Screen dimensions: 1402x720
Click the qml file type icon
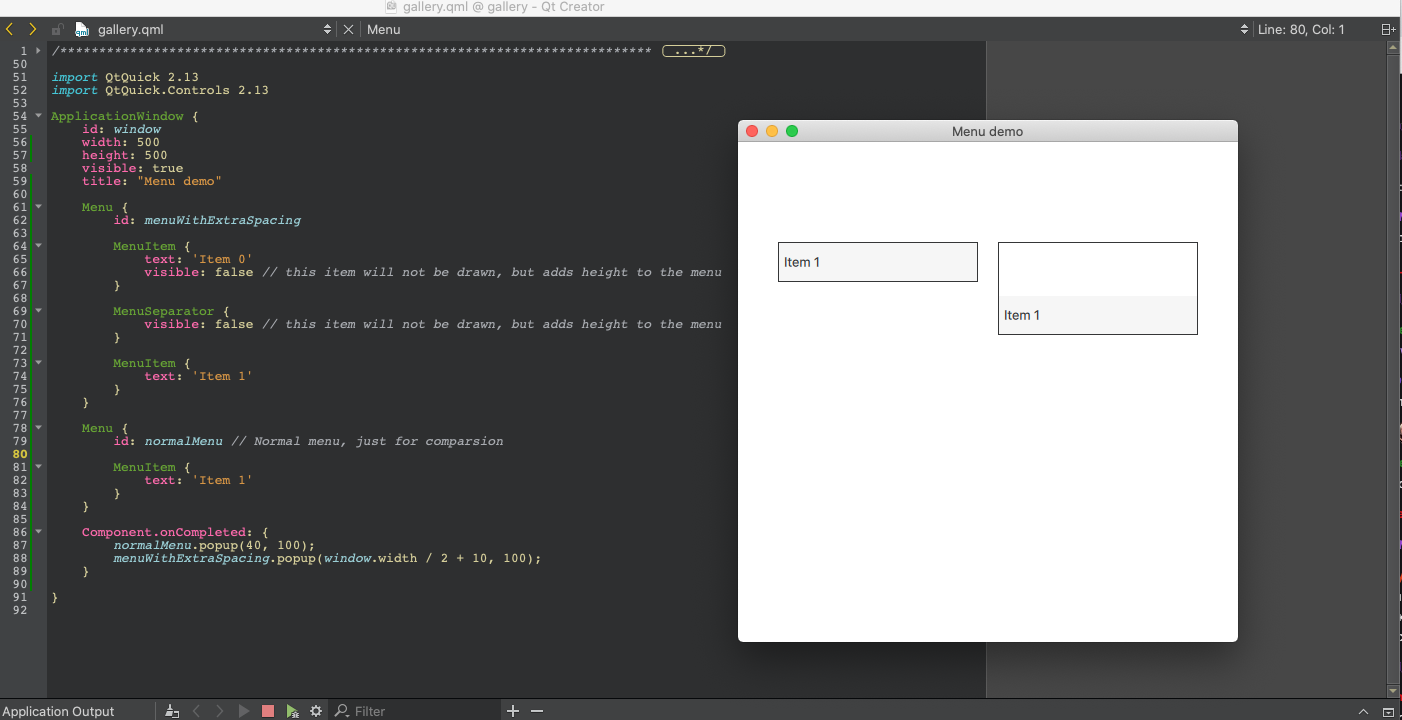point(83,29)
